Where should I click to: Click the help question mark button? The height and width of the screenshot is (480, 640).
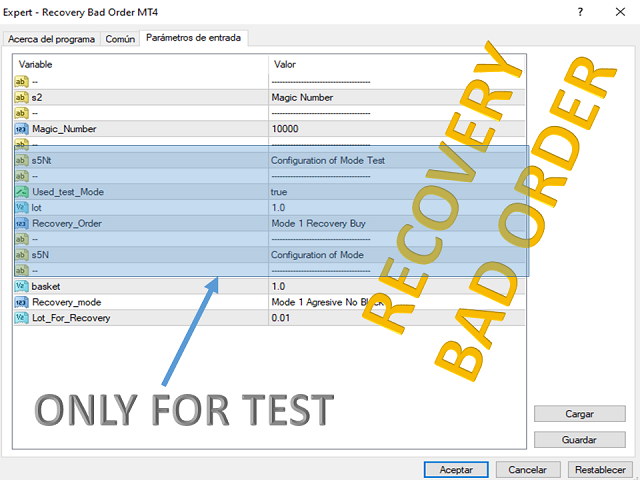coord(580,12)
